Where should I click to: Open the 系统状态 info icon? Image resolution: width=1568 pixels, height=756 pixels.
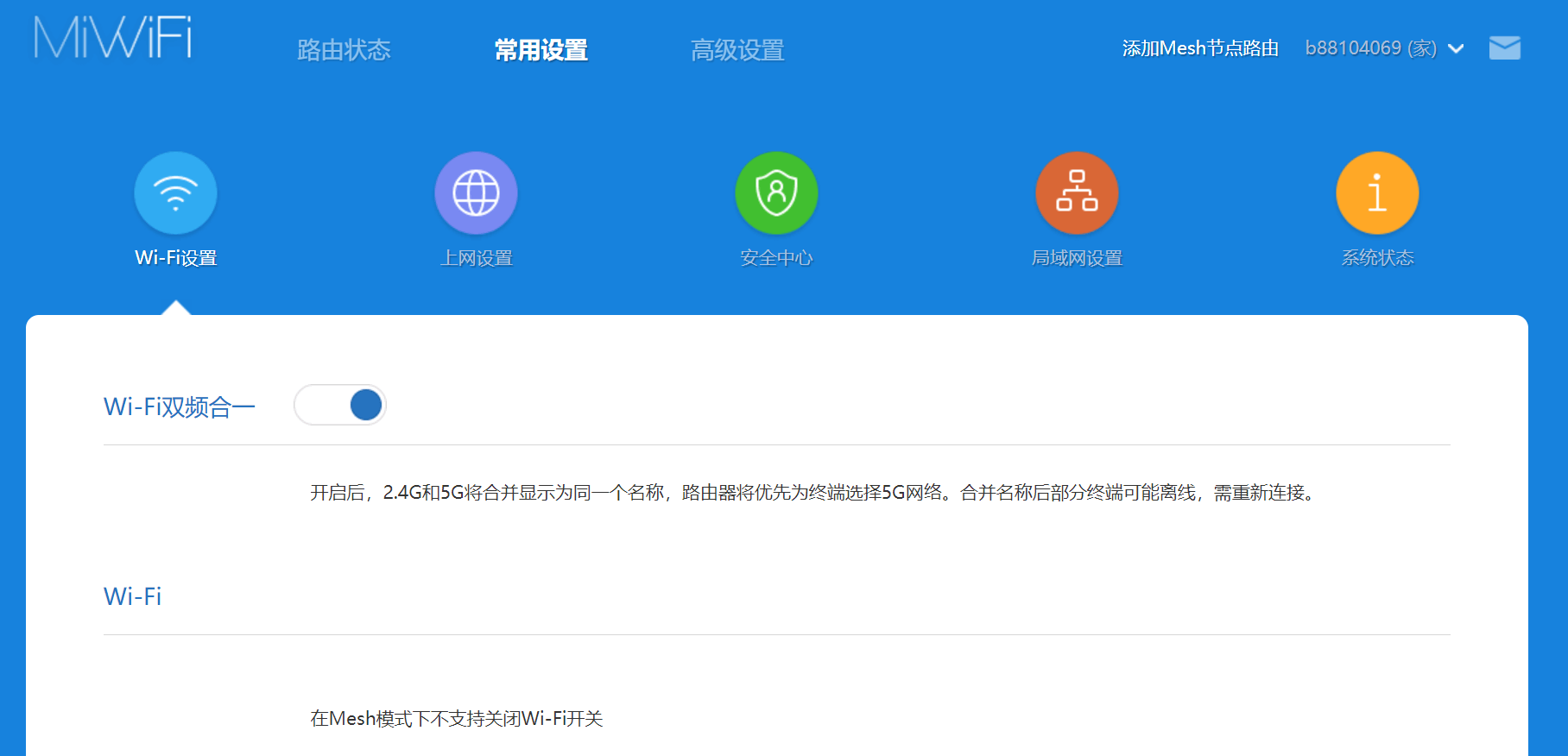(x=1377, y=192)
